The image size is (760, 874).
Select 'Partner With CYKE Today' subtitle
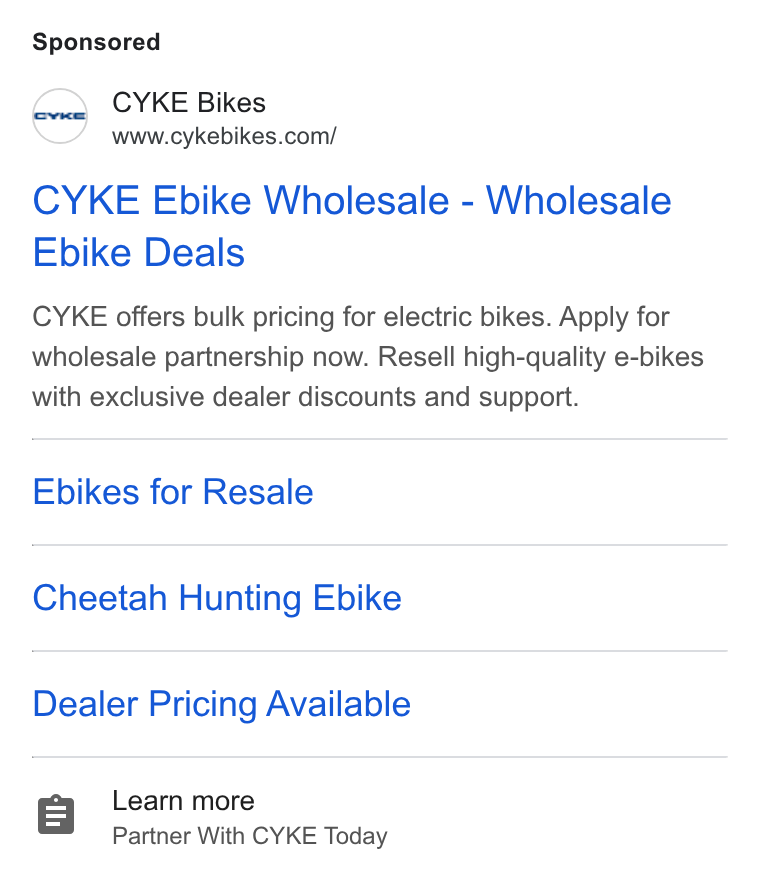[x=250, y=836]
